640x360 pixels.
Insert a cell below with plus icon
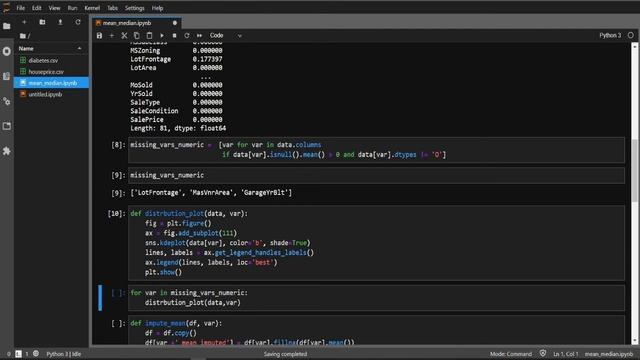click(x=112, y=36)
